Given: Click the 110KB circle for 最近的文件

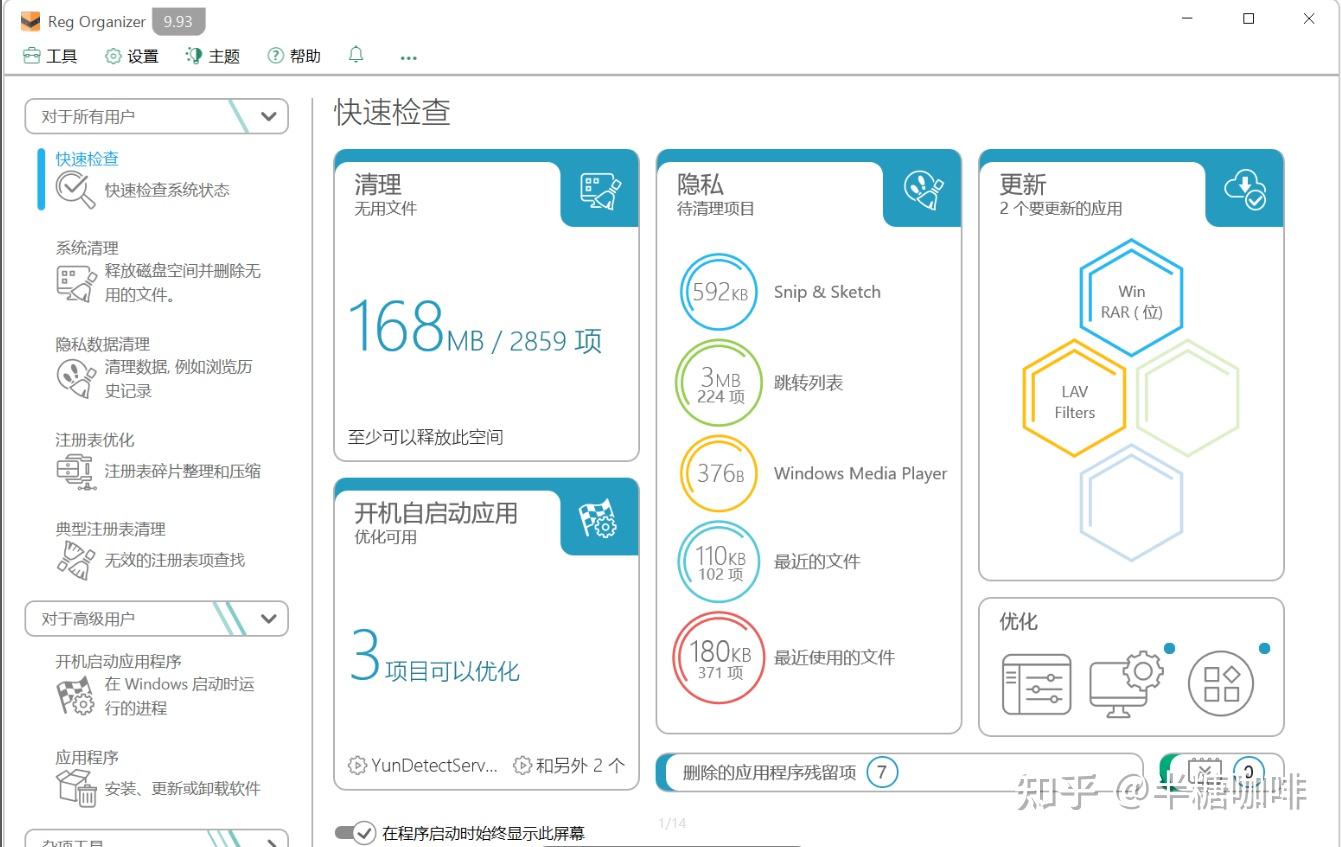Looking at the screenshot, I should [x=719, y=562].
